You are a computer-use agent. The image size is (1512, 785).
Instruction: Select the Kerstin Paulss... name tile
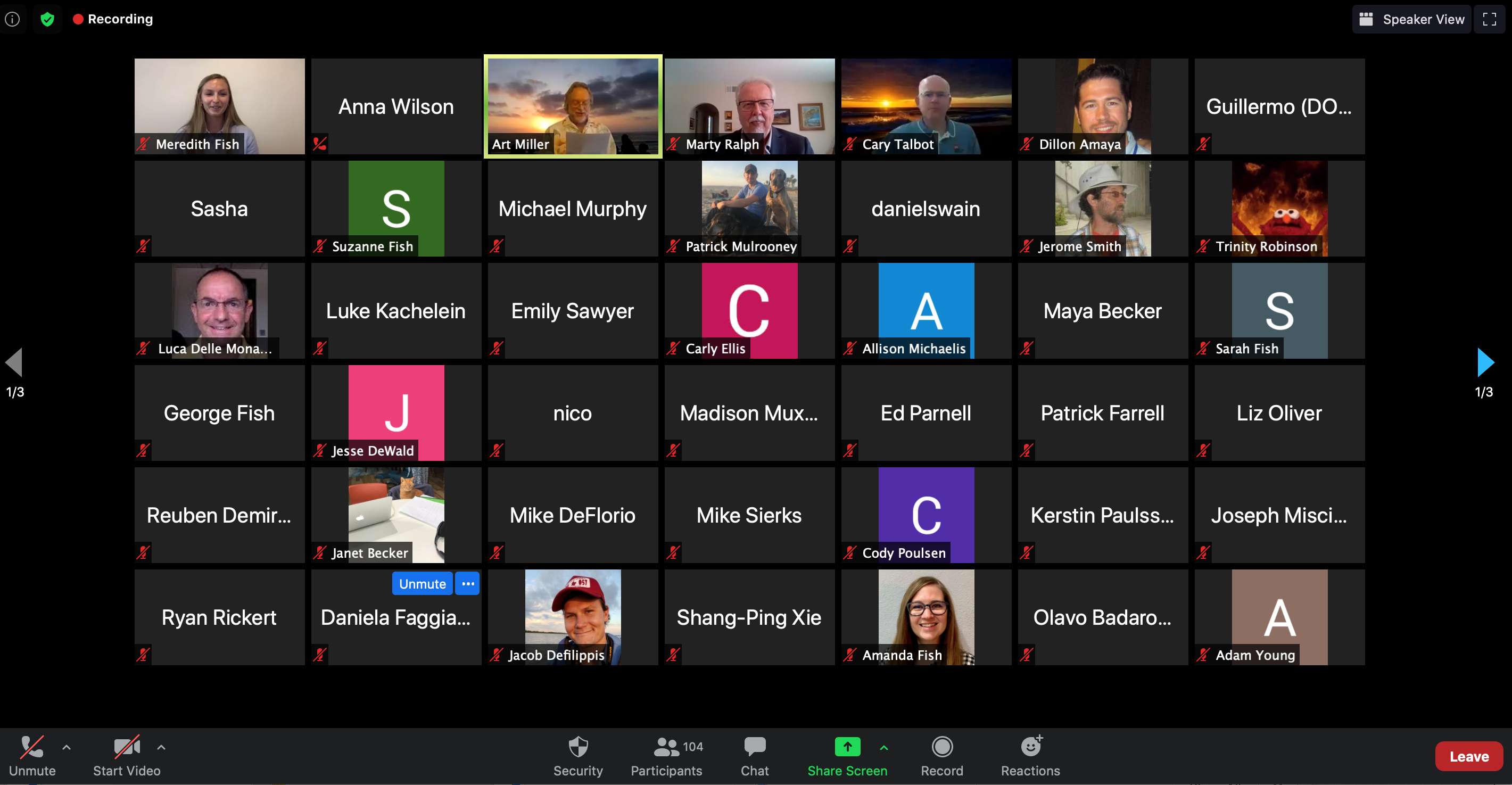(x=1103, y=515)
